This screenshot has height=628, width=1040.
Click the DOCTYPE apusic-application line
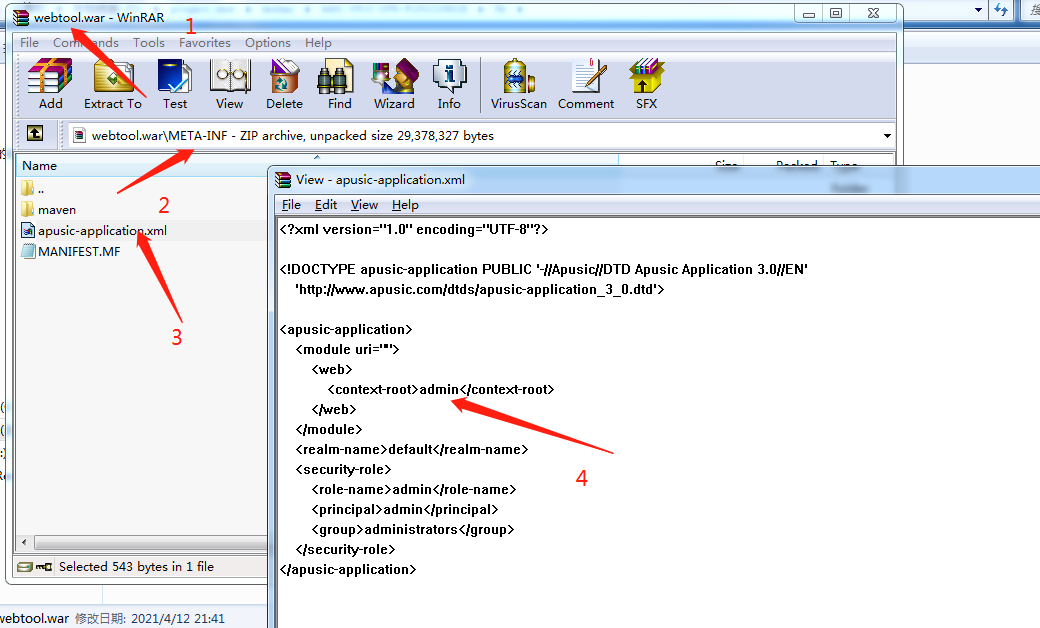pyautogui.click(x=544, y=269)
